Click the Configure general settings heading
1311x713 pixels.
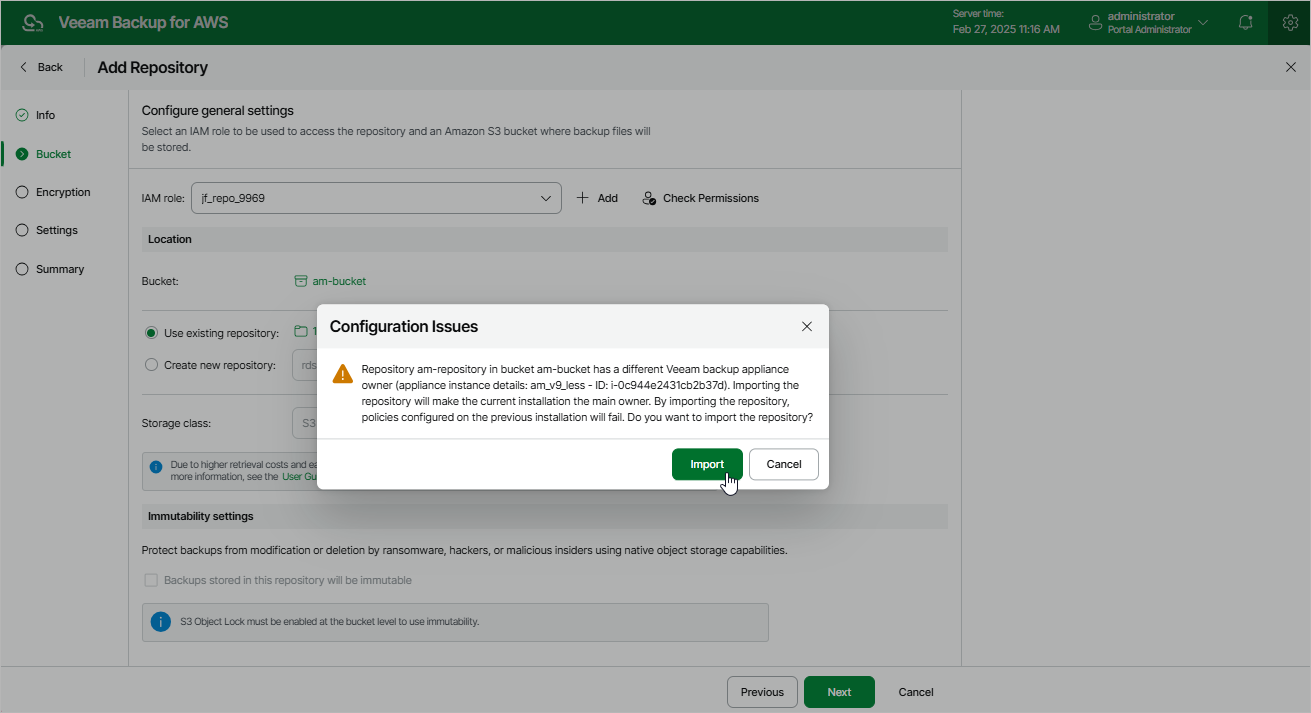[218, 110]
